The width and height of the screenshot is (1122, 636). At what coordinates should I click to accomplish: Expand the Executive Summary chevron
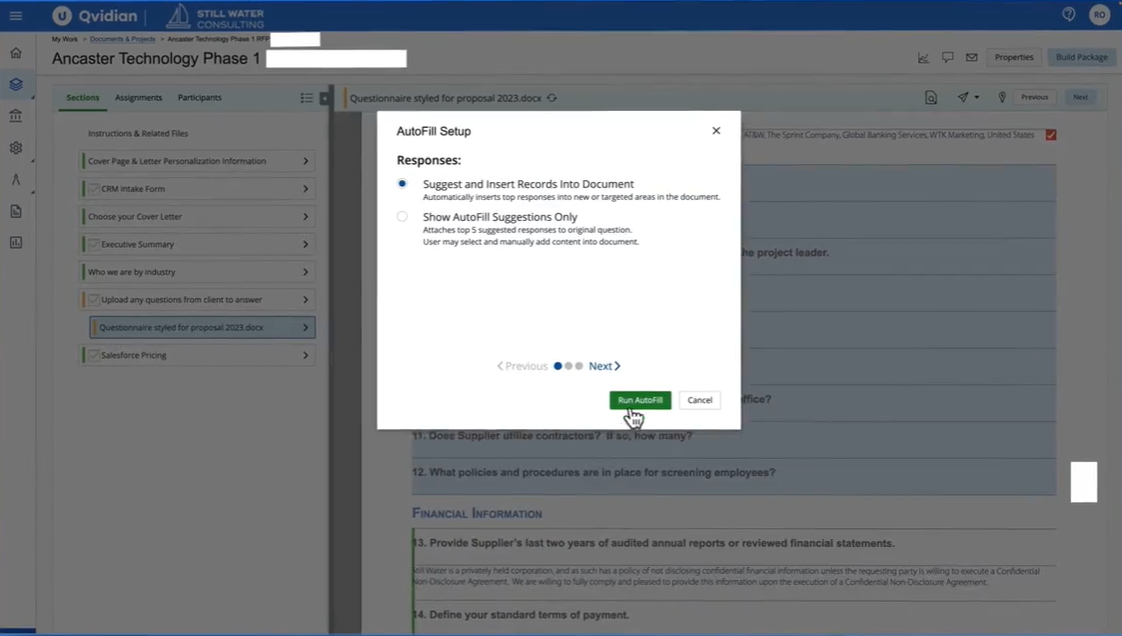(306, 244)
